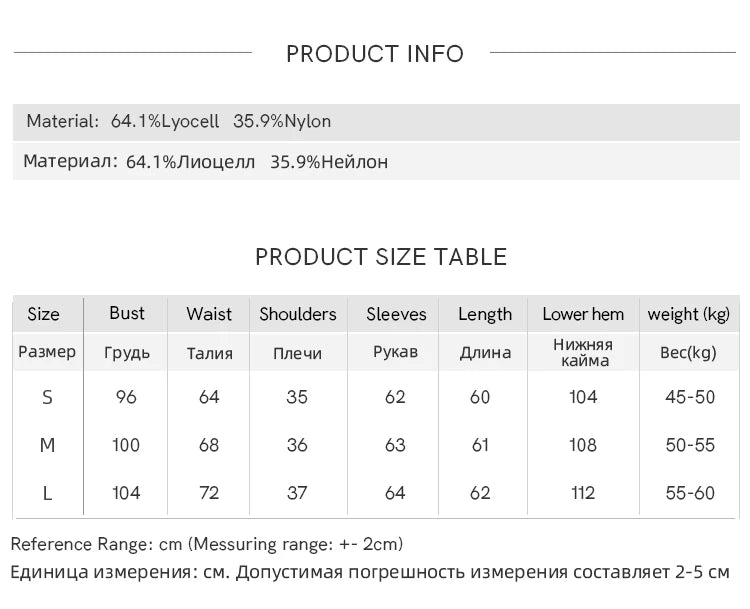Select the M size row label
Screen dimensions: 750x609
[x=47, y=445]
